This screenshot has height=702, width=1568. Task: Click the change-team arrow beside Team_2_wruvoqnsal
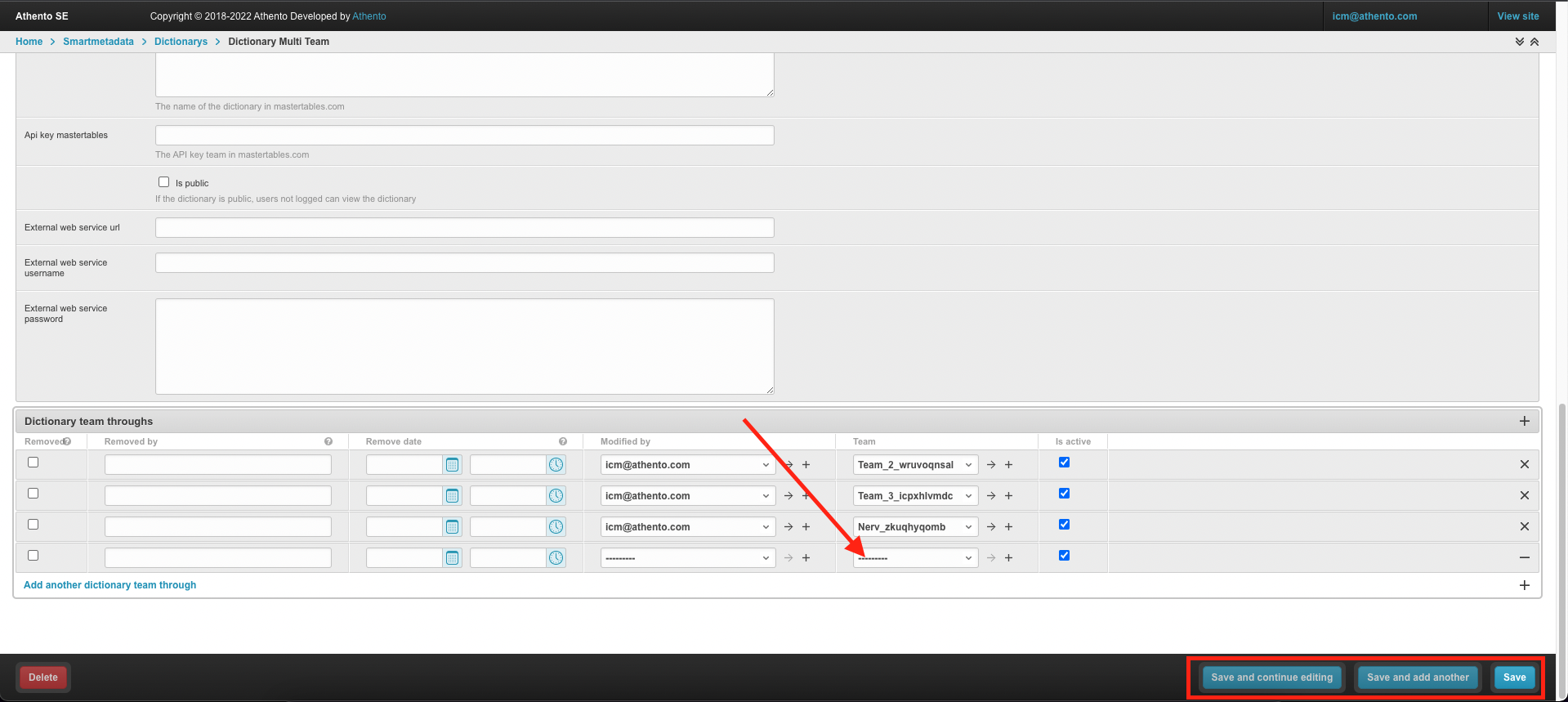pos(991,465)
